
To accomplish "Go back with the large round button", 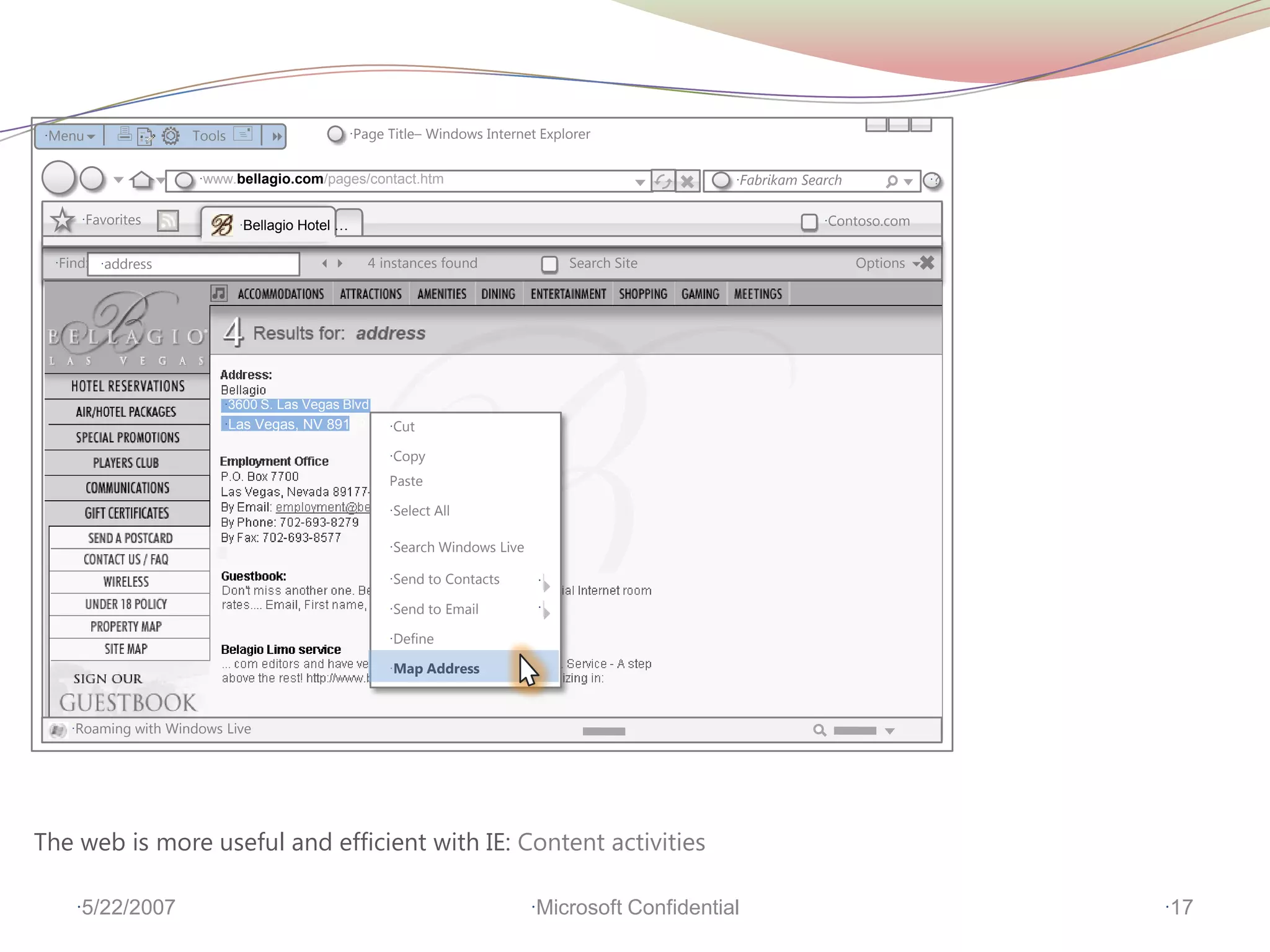I will [58, 178].
